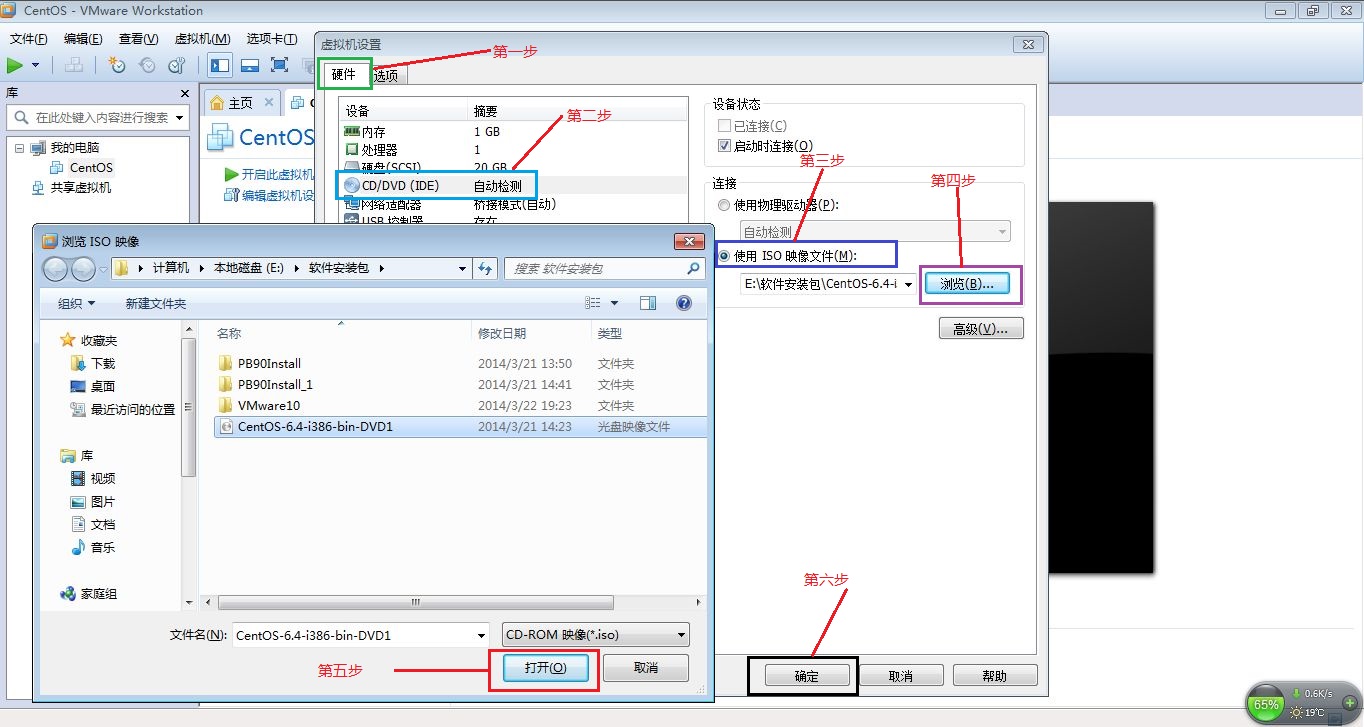Switch to the 硬件 tab in settings
1364x727 pixels.
(x=344, y=74)
